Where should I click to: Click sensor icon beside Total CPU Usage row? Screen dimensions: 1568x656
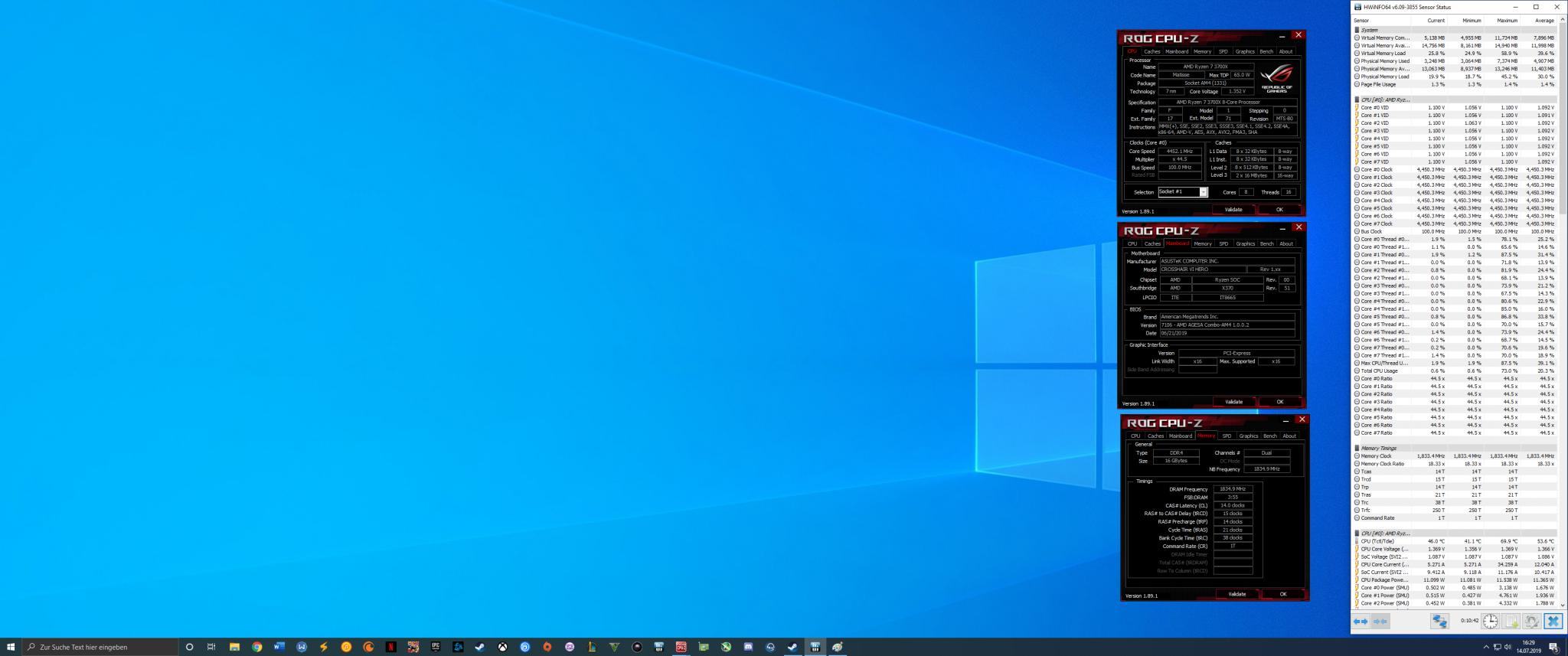pyautogui.click(x=1357, y=371)
